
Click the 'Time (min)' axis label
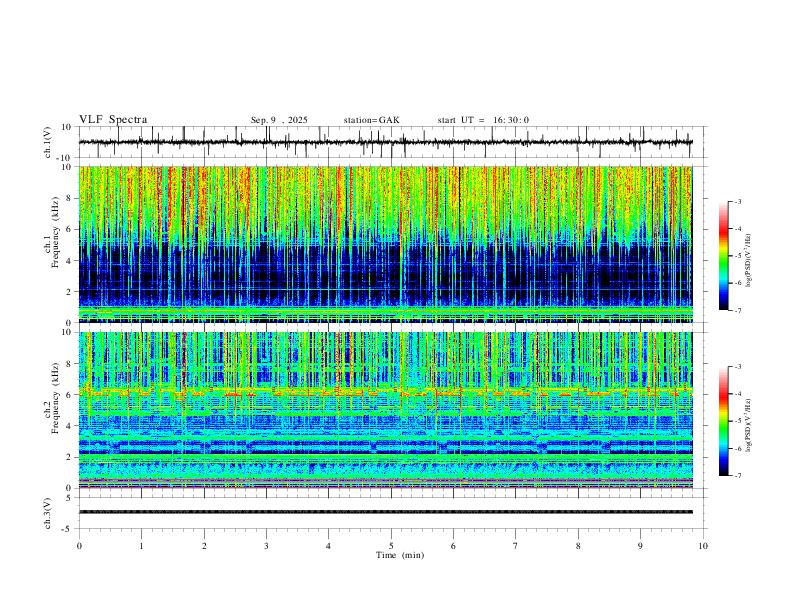(x=400, y=555)
